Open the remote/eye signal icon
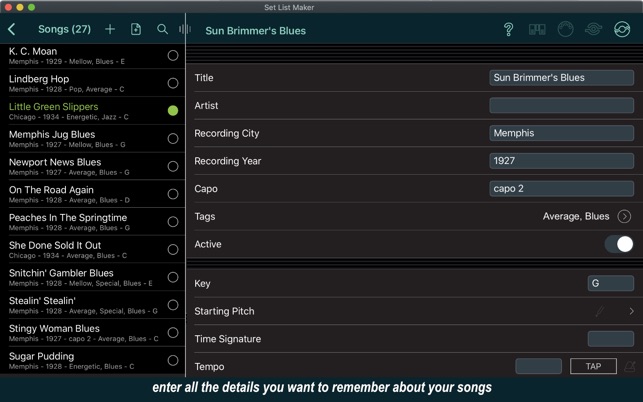The width and height of the screenshot is (643, 402). (593, 29)
